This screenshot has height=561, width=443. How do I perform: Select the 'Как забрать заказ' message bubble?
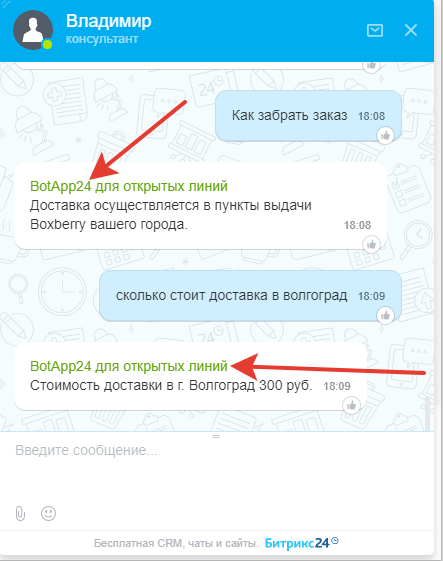coord(308,116)
